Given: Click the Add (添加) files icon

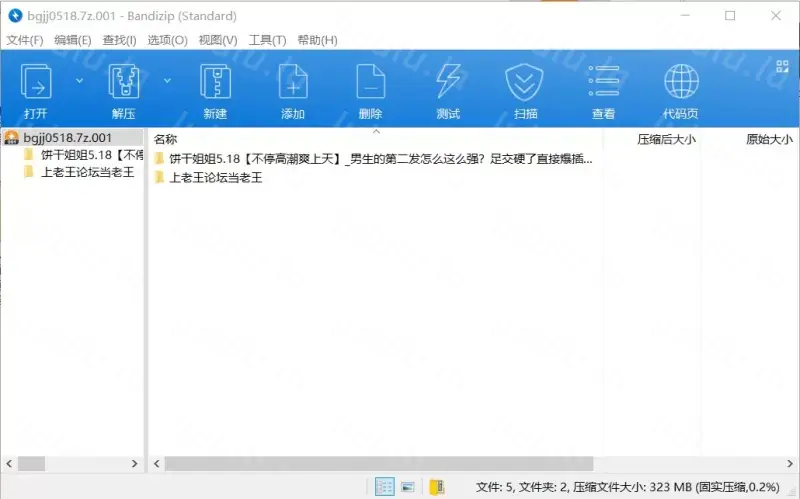Looking at the screenshot, I should [293, 82].
